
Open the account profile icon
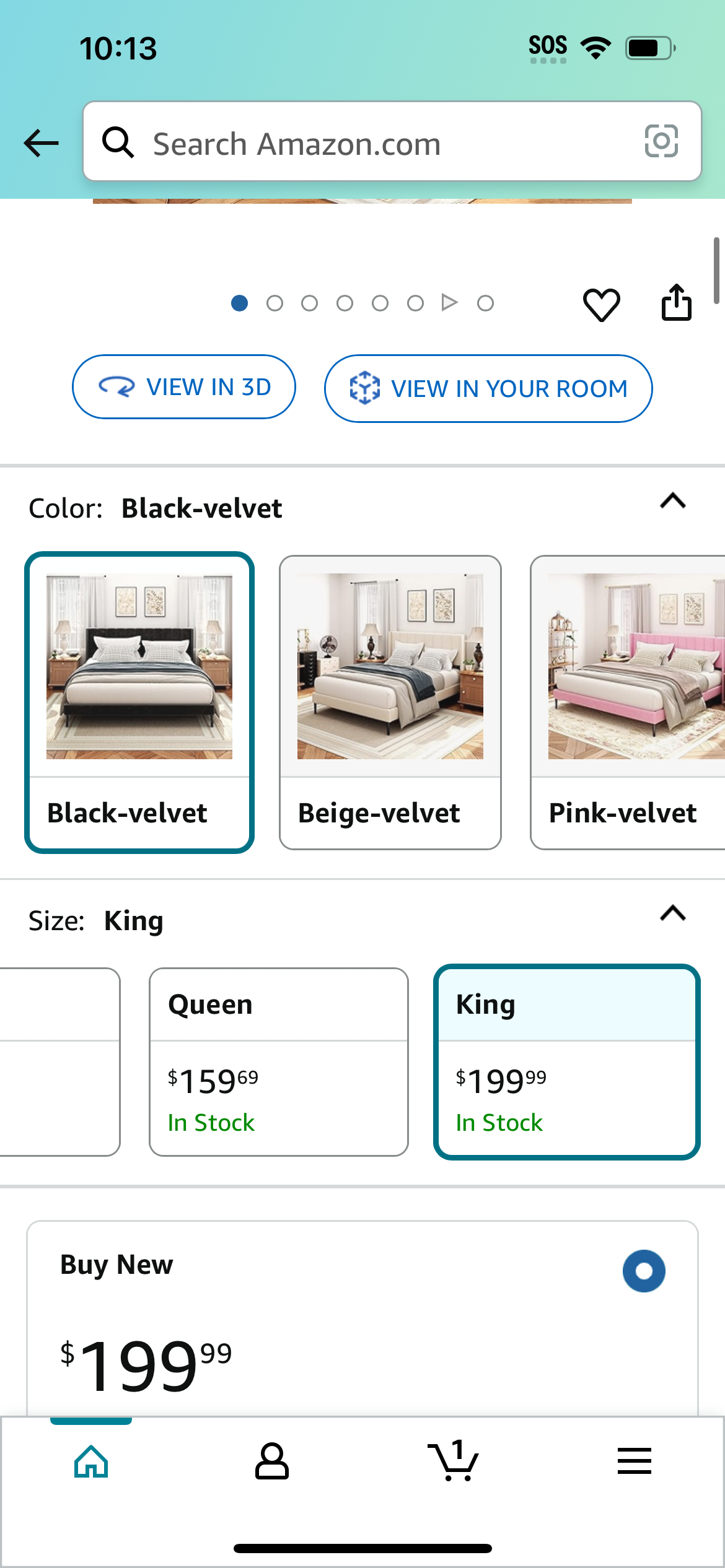pyautogui.click(x=272, y=1461)
